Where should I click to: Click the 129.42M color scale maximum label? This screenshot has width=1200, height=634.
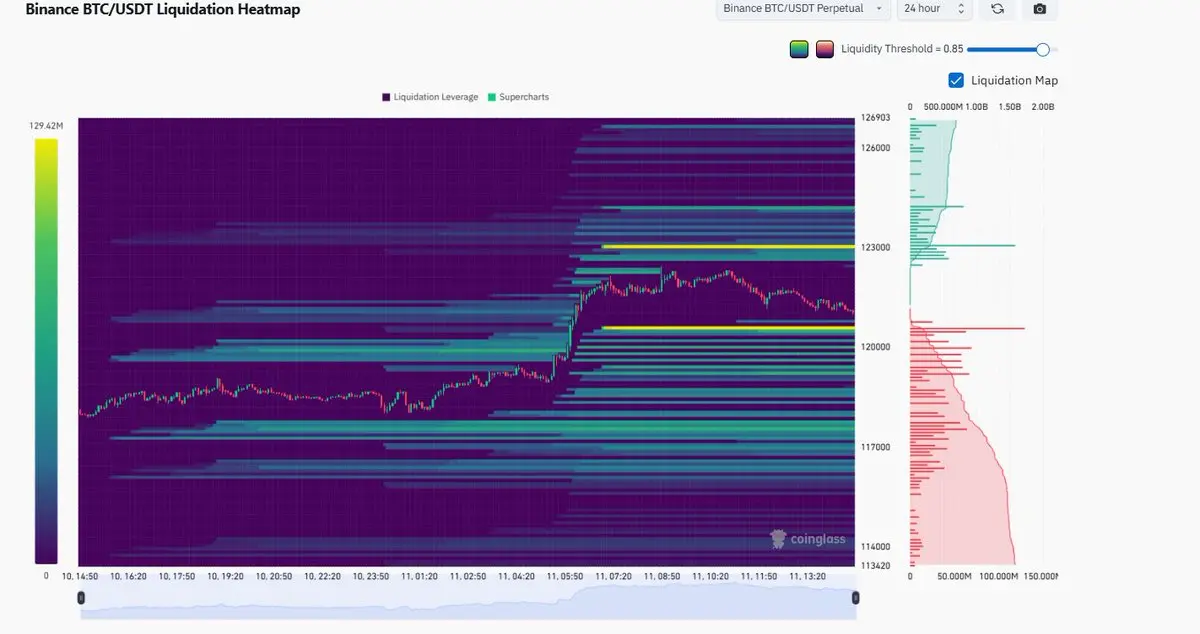coord(47,126)
